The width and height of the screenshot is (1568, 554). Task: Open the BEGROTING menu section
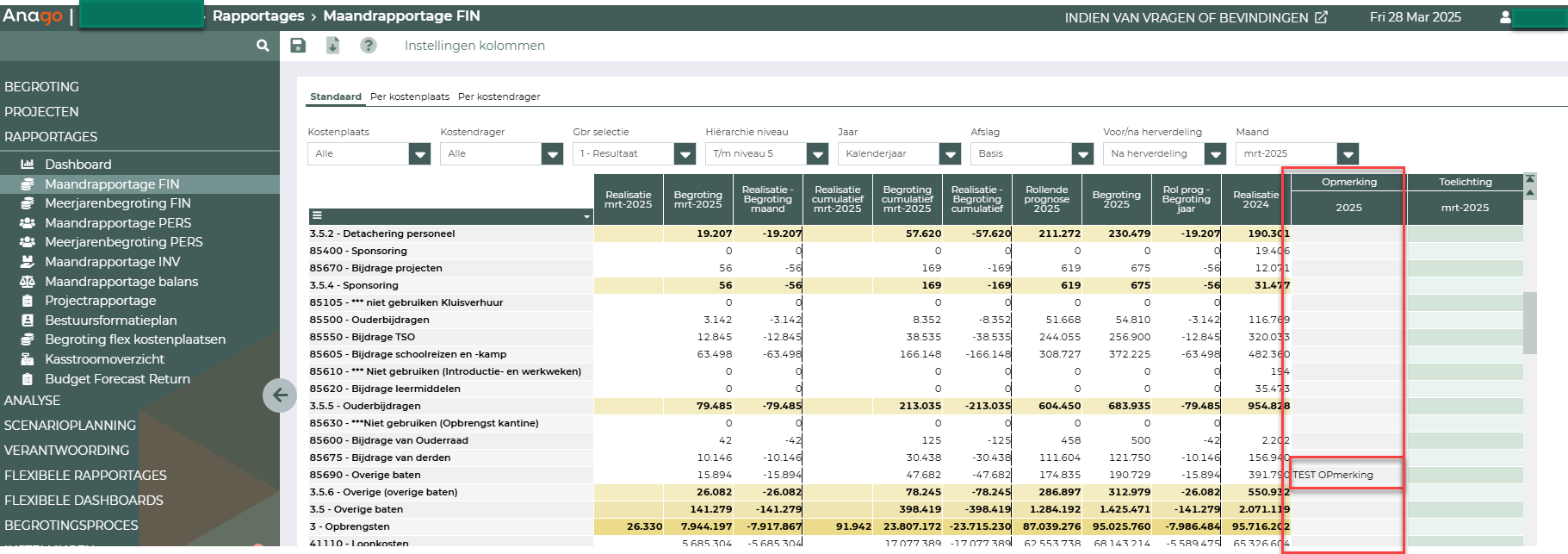[41, 87]
